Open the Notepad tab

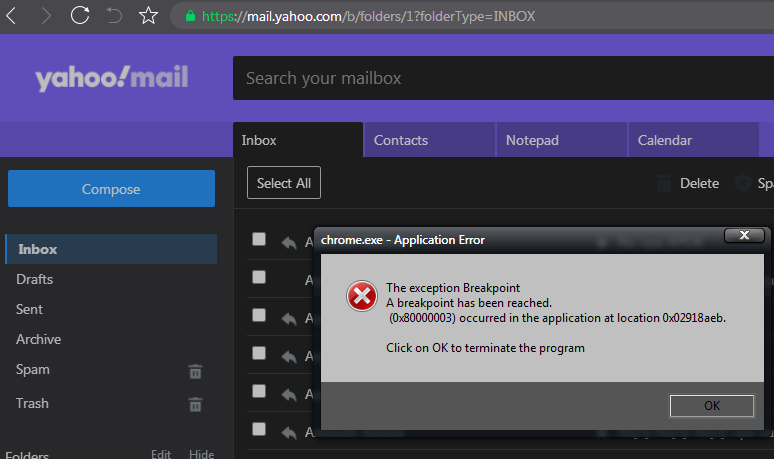click(x=561, y=140)
